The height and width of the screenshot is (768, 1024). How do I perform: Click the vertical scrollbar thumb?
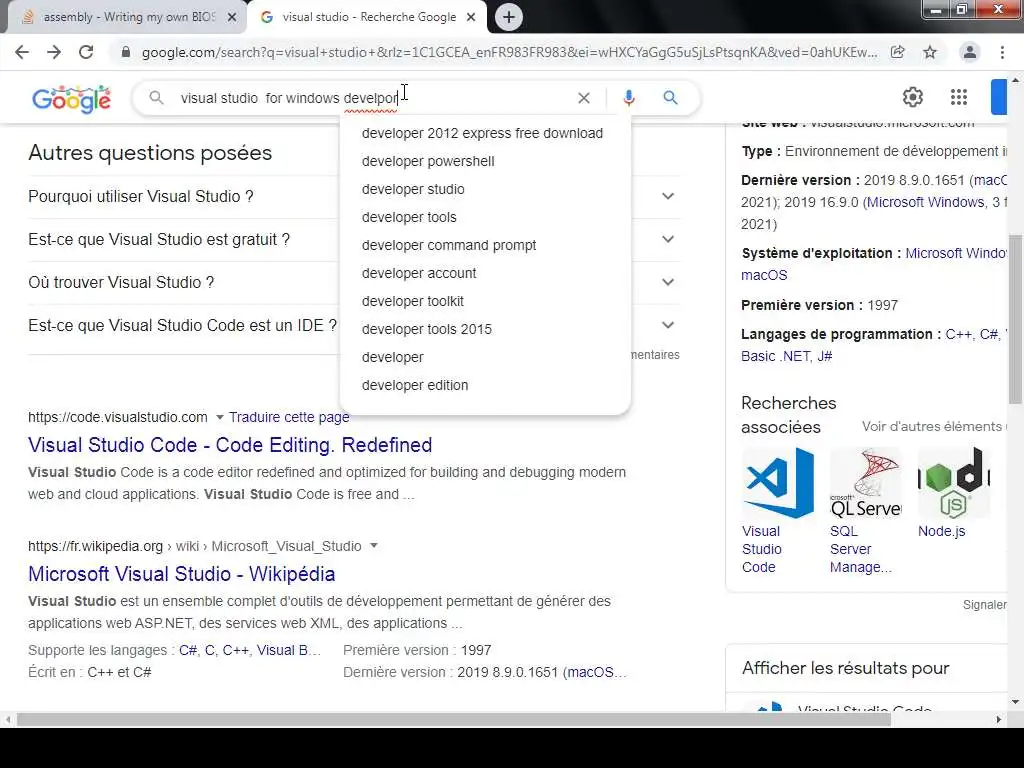(1016, 319)
